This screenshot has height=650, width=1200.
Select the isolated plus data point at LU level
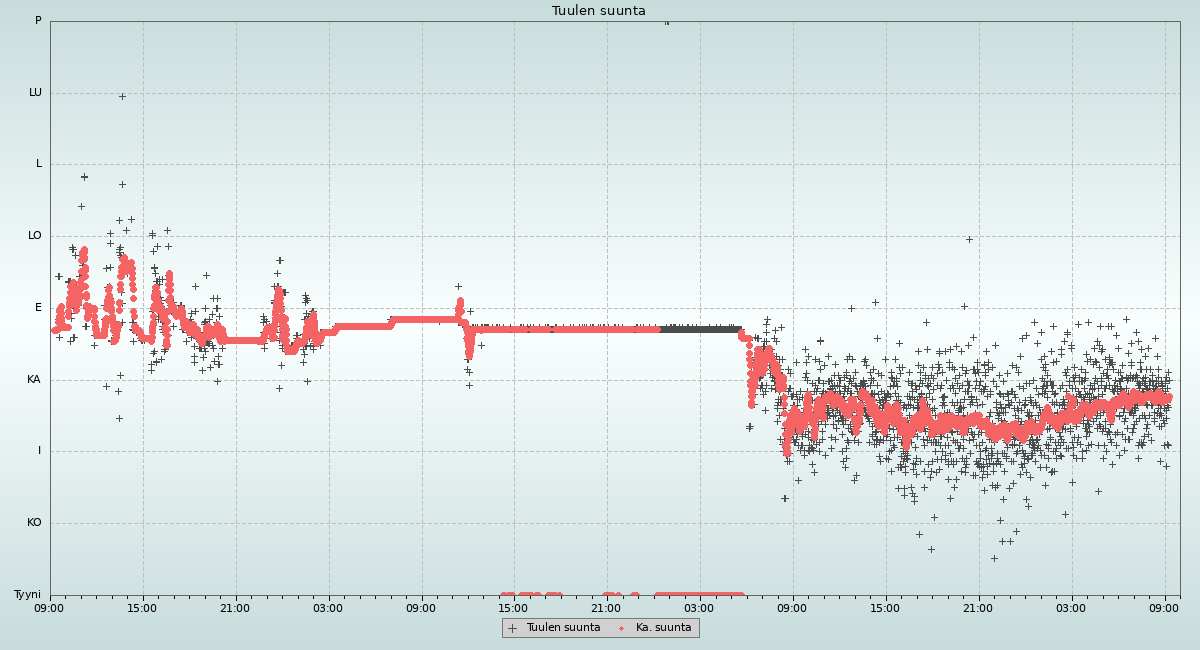(x=122, y=96)
